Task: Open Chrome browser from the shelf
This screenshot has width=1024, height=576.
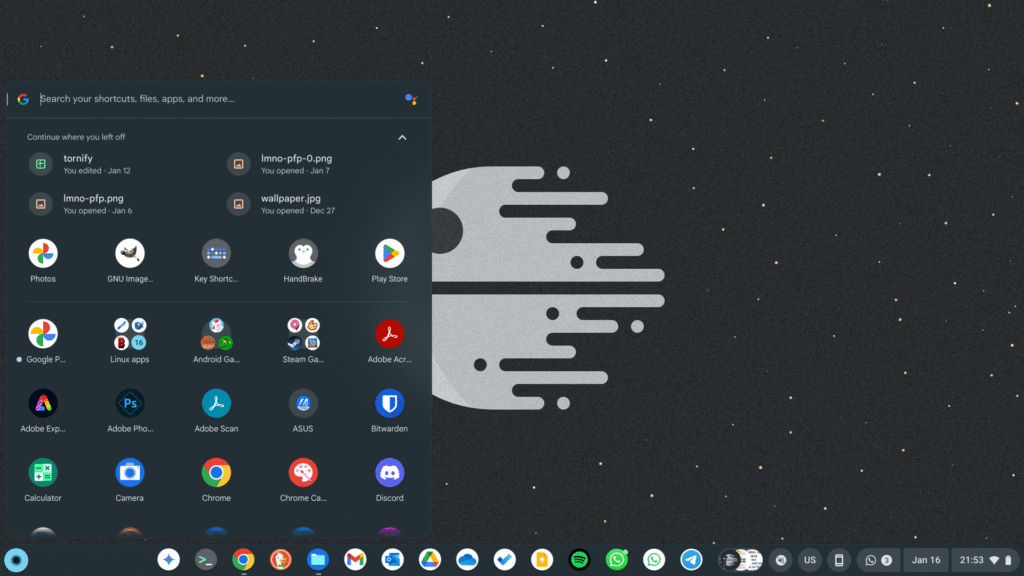Action: [243, 560]
